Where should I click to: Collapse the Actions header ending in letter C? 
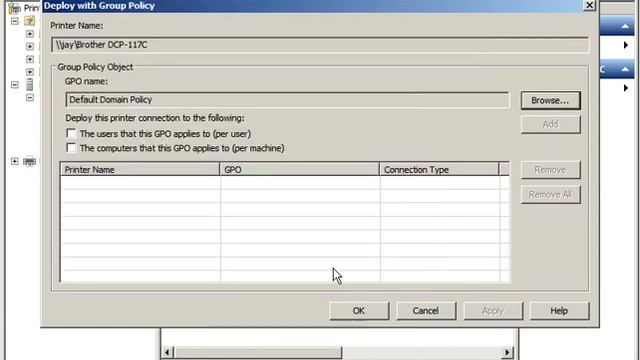[x=625, y=69]
